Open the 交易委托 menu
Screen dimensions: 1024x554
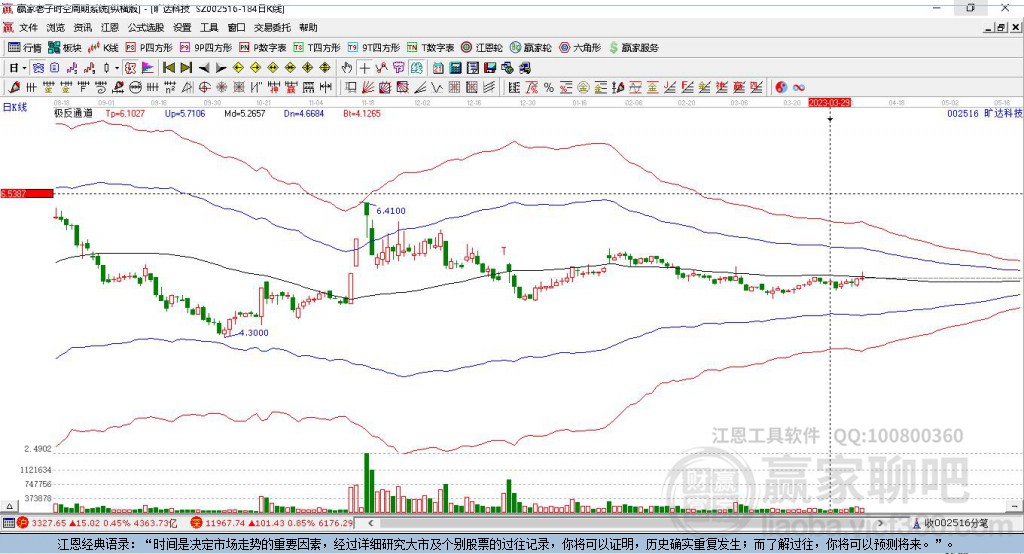(272, 27)
